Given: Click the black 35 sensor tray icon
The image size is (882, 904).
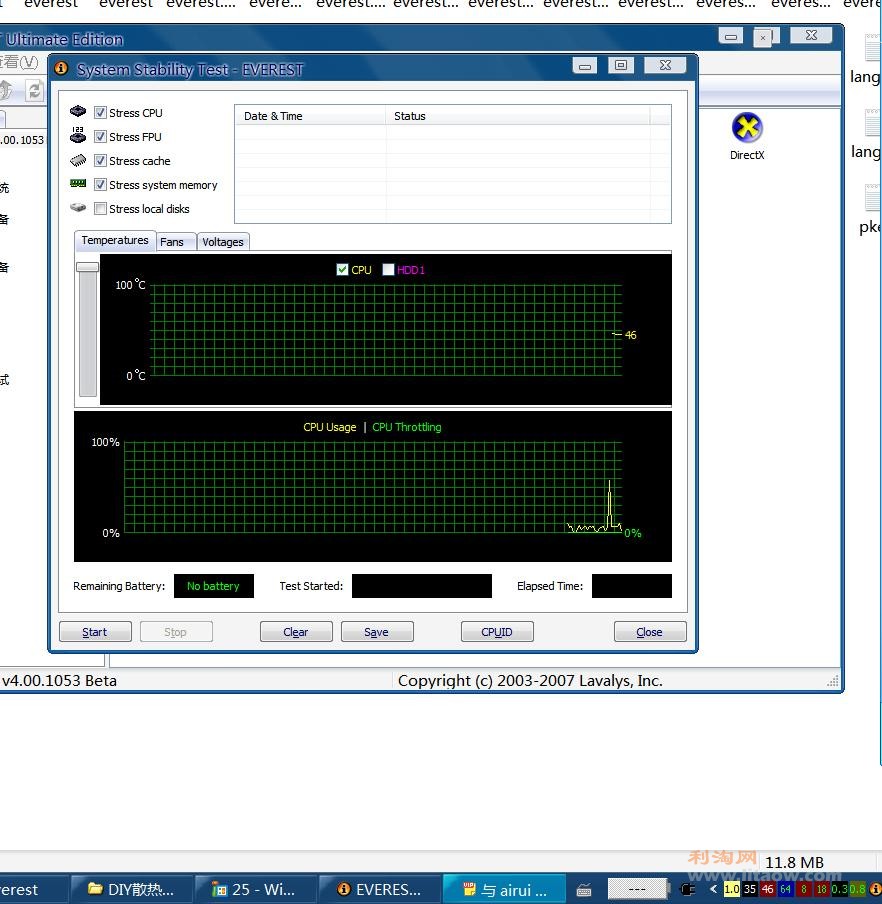Looking at the screenshot, I should (749, 889).
